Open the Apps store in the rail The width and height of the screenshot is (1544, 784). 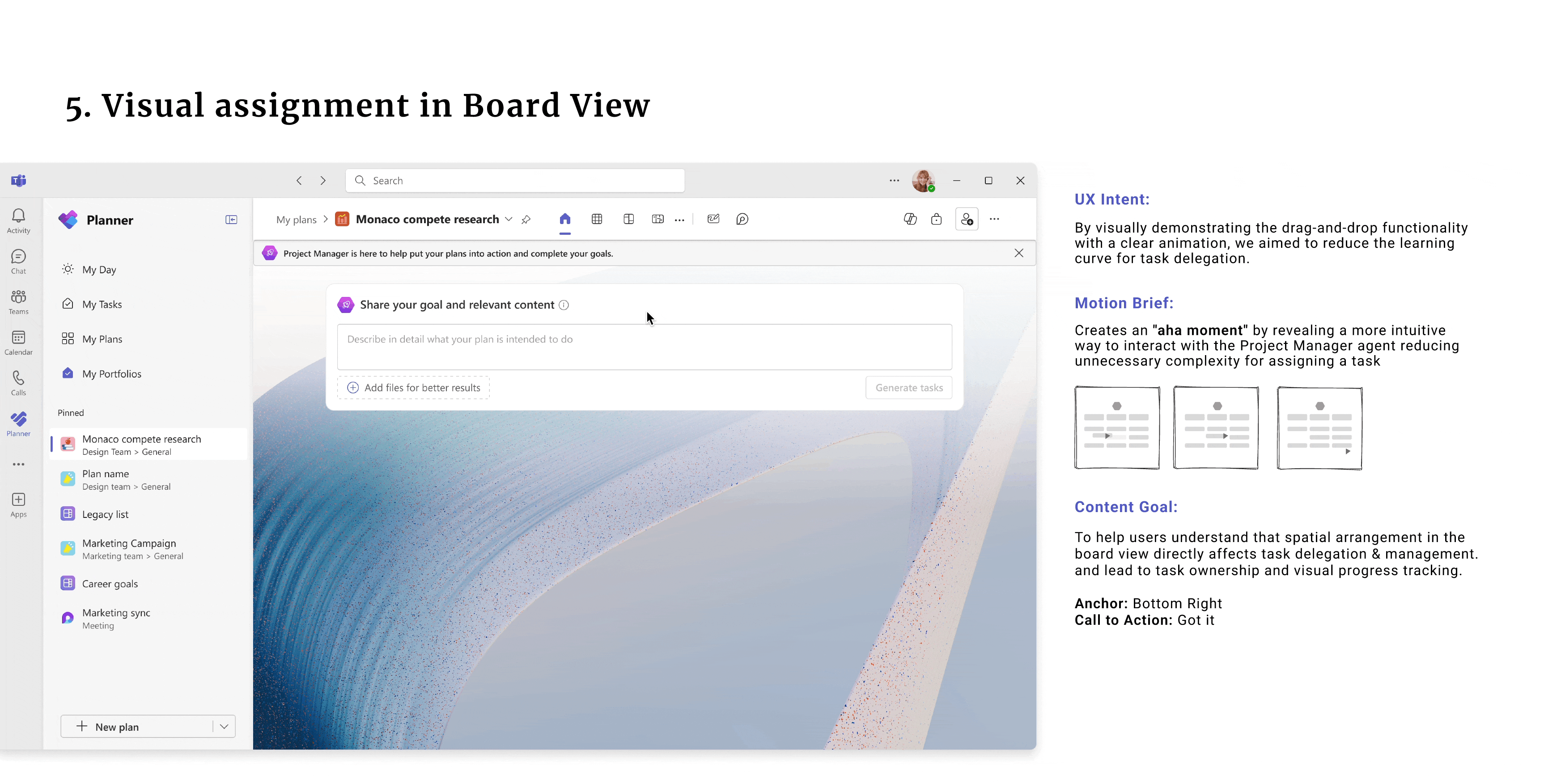19,505
